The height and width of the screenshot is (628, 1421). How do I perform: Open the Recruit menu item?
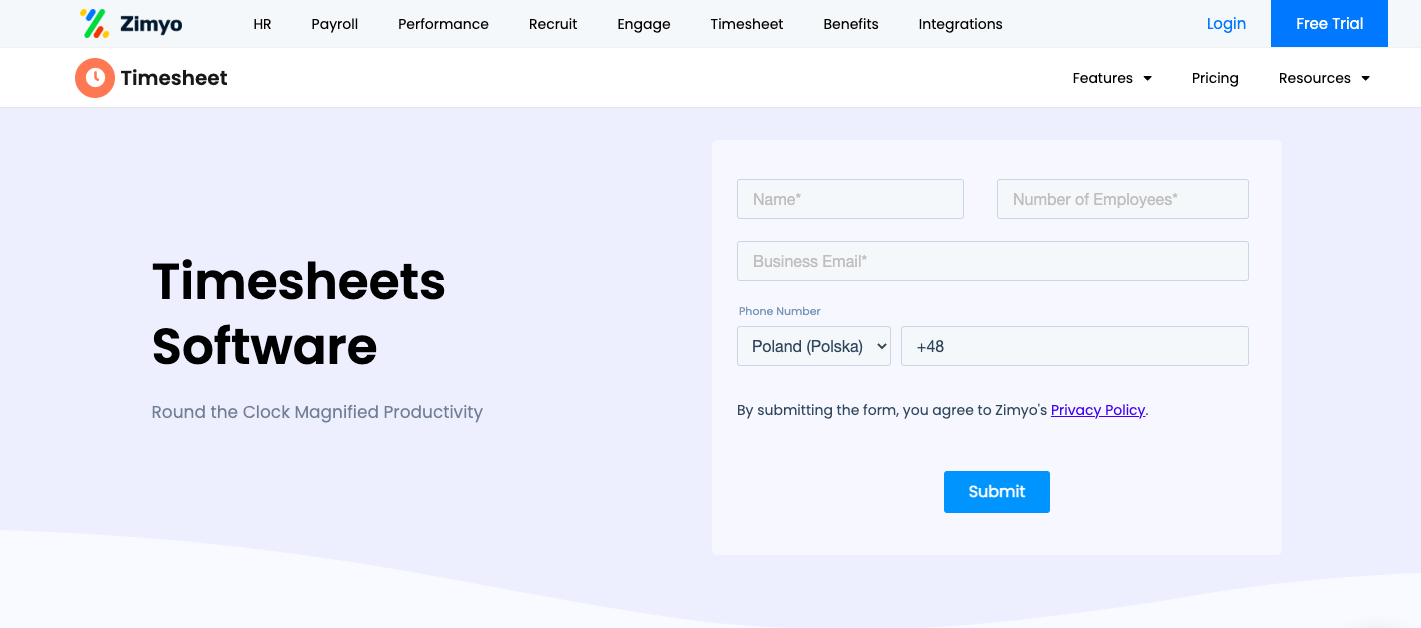pyautogui.click(x=553, y=24)
